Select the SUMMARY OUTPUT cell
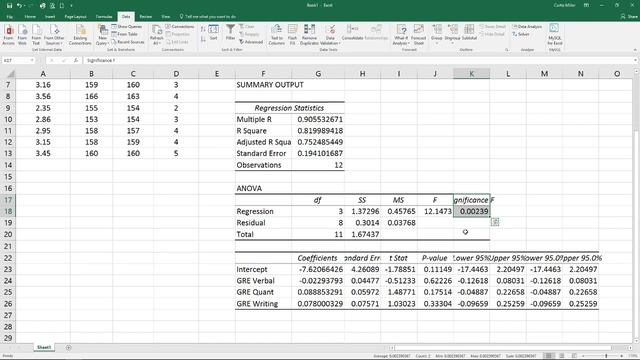The width and height of the screenshot is (640, 360). tap(263, 85)
